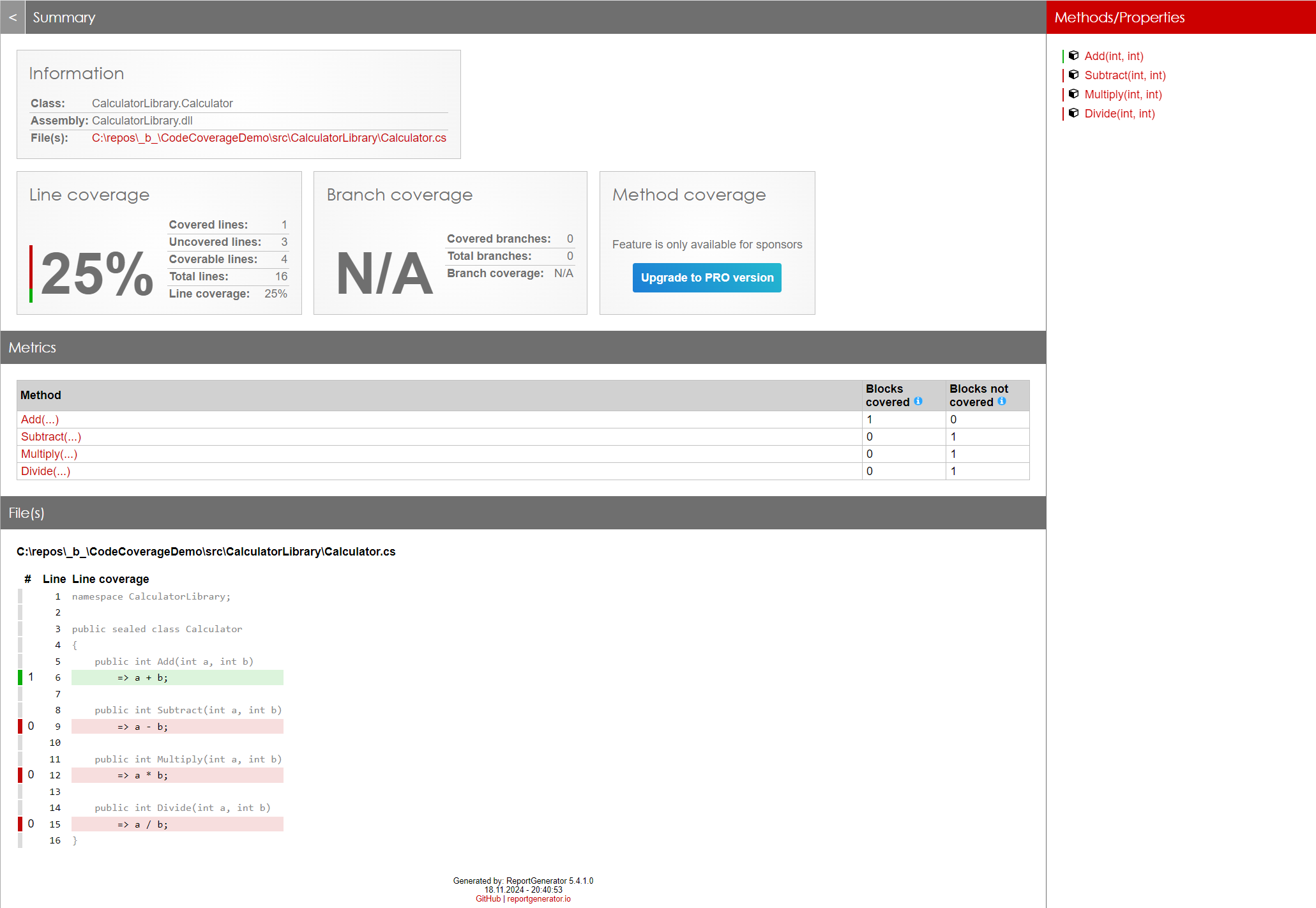Image resolution: width=1316 pixels, height=908 pixels.
Task: Open Add(...) in the Metrics table
Action: click(40, 420)
